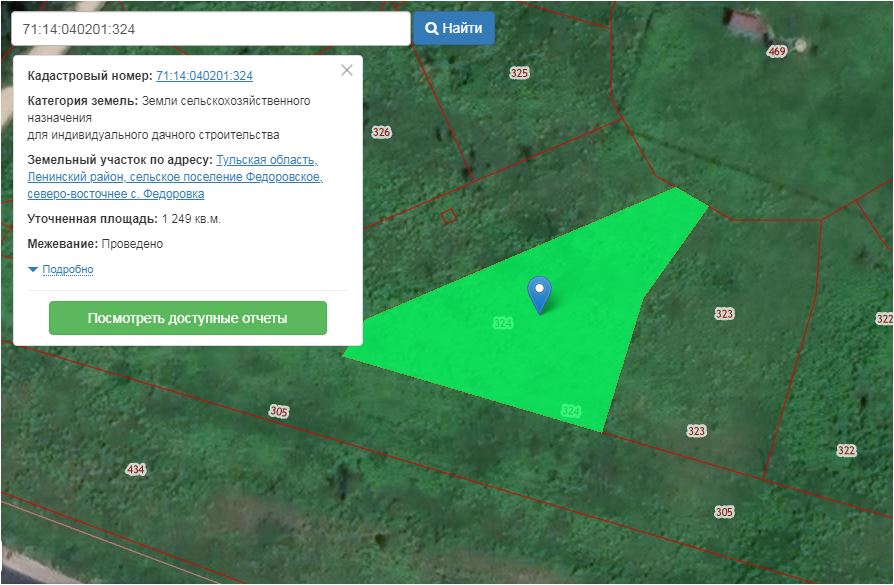This screenshot has width=894, height=585.
Task: Open cadastral number link 71:14:040201:324
Action: [204, 76]
